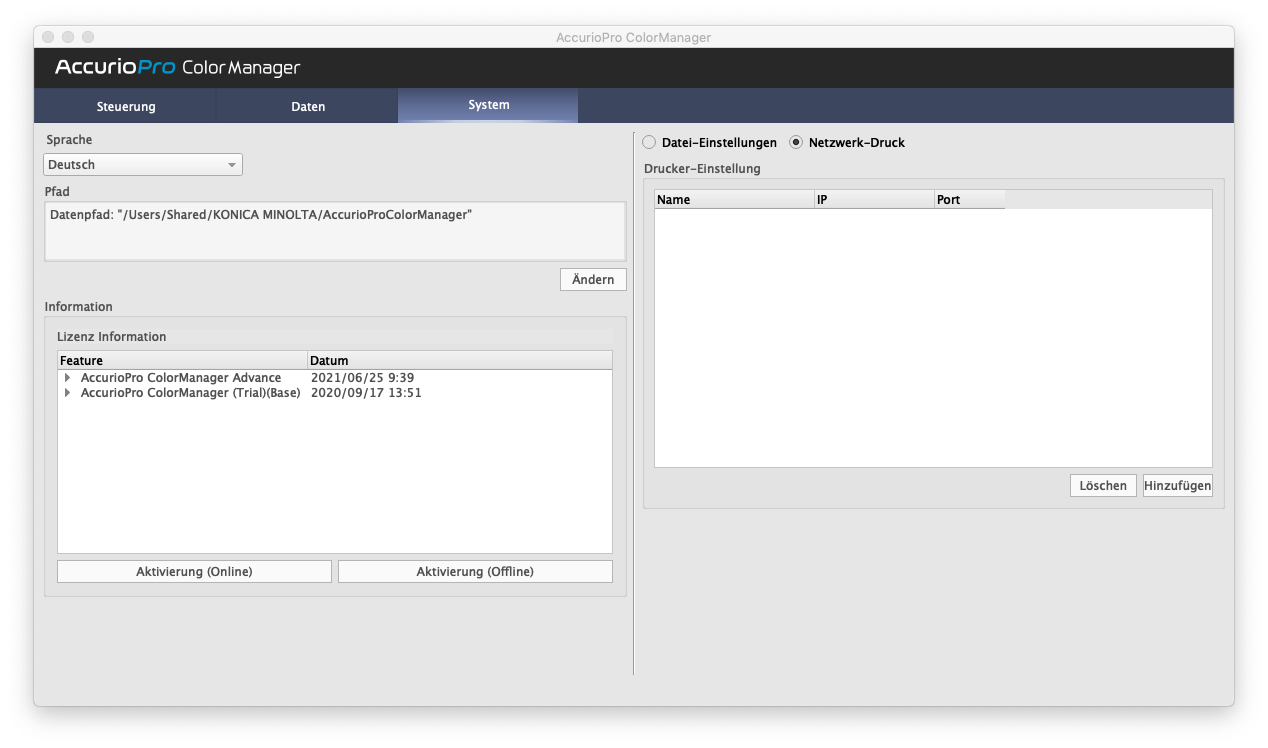Select the AccurioPro ColorManager Advance entry

181,378
